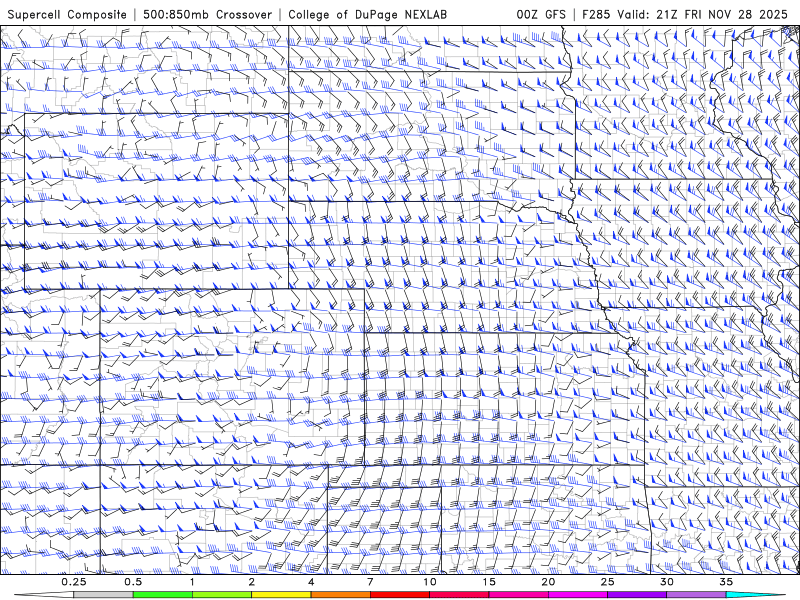Click the 00Z GFS model label
The width and height of the screenshot is (800, 600).
[541, 14]
